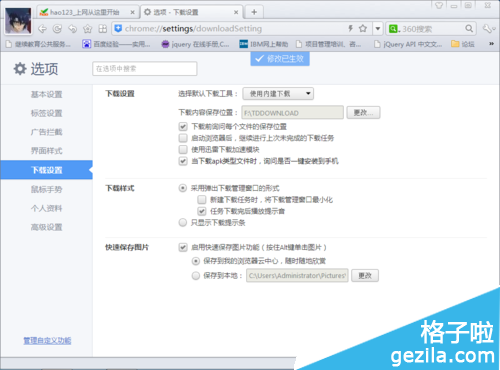Viewport: 500px width, 370px height.
Task: Click the C:\Users\Administrator\Pictures path field
Action: point(297,276)
